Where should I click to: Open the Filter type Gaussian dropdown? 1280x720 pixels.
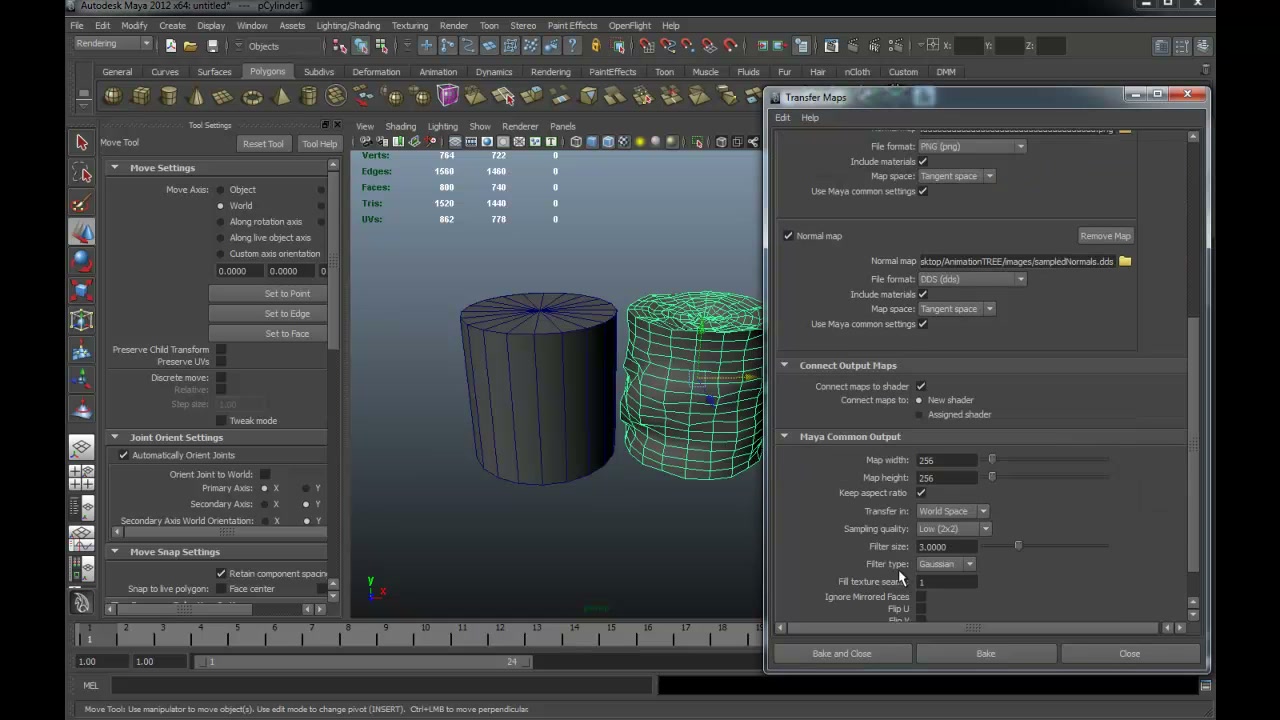946,564
